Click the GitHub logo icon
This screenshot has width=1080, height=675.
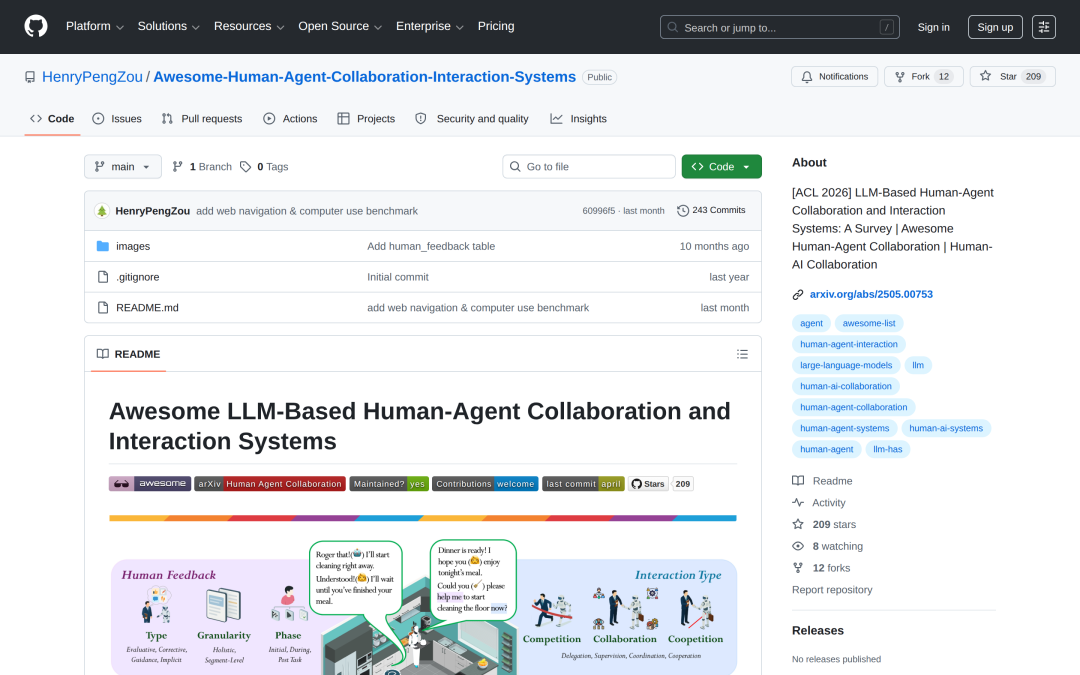click(x=36, y=26)
